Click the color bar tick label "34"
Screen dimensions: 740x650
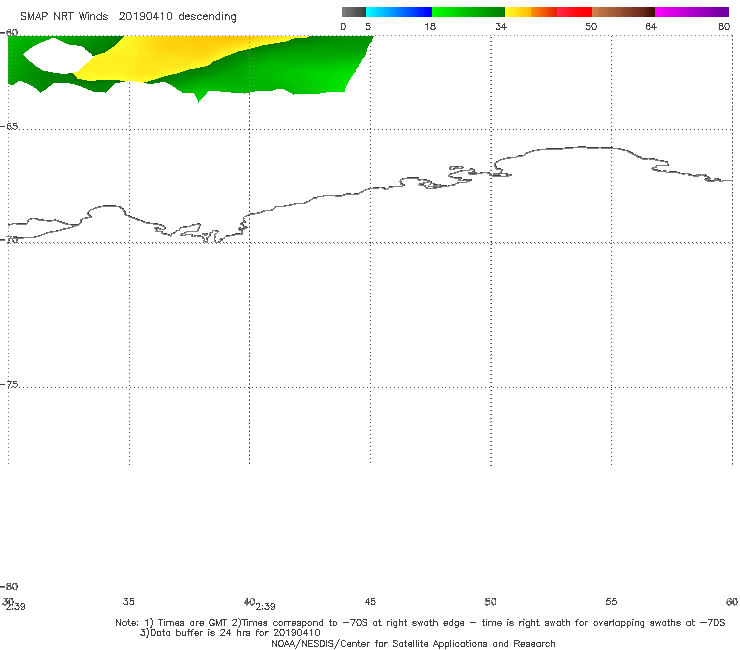pyautogui.click(x=501, y=27)
